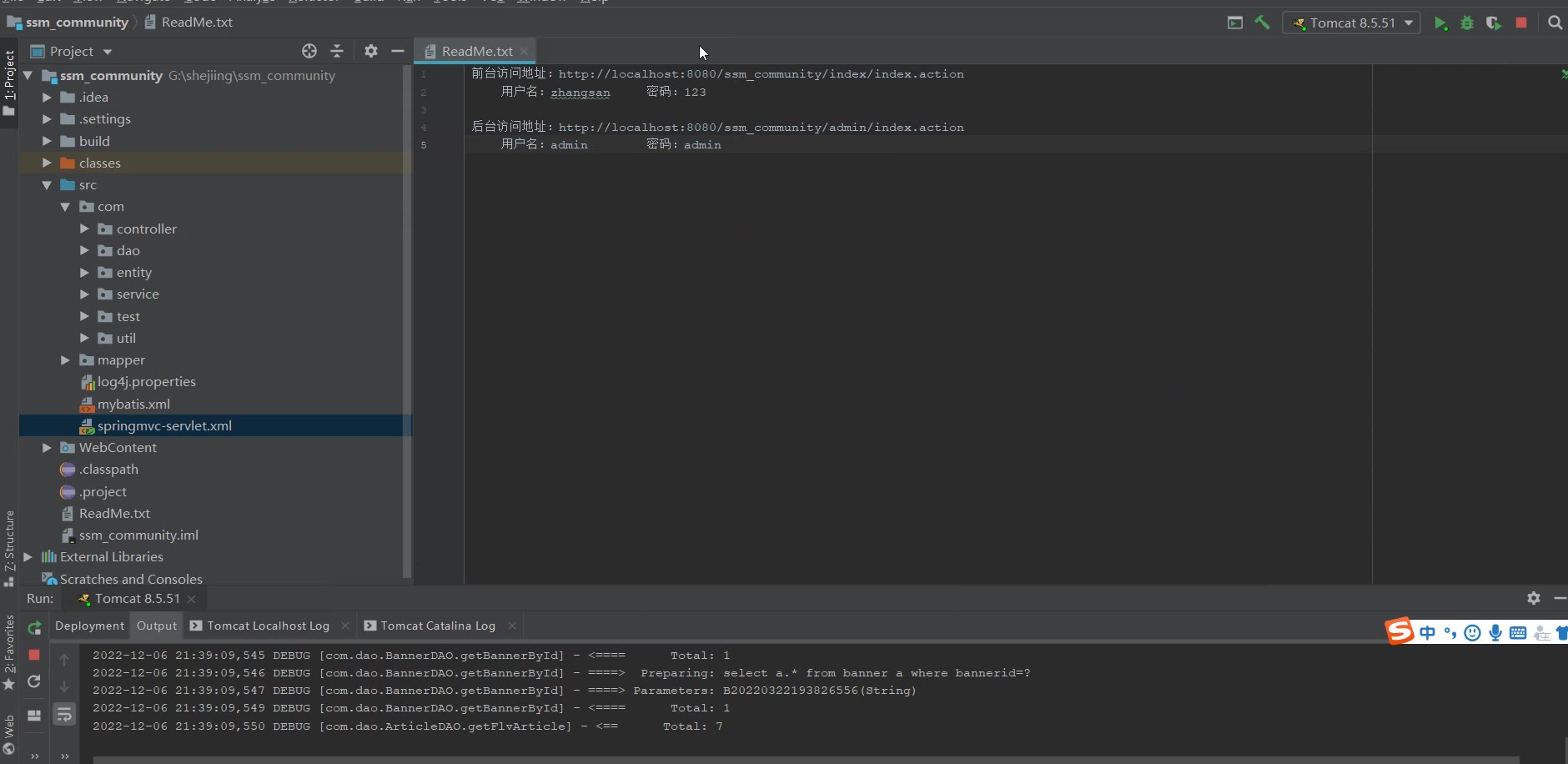Build project with the hammer icon

click(x=1262, y=23)
